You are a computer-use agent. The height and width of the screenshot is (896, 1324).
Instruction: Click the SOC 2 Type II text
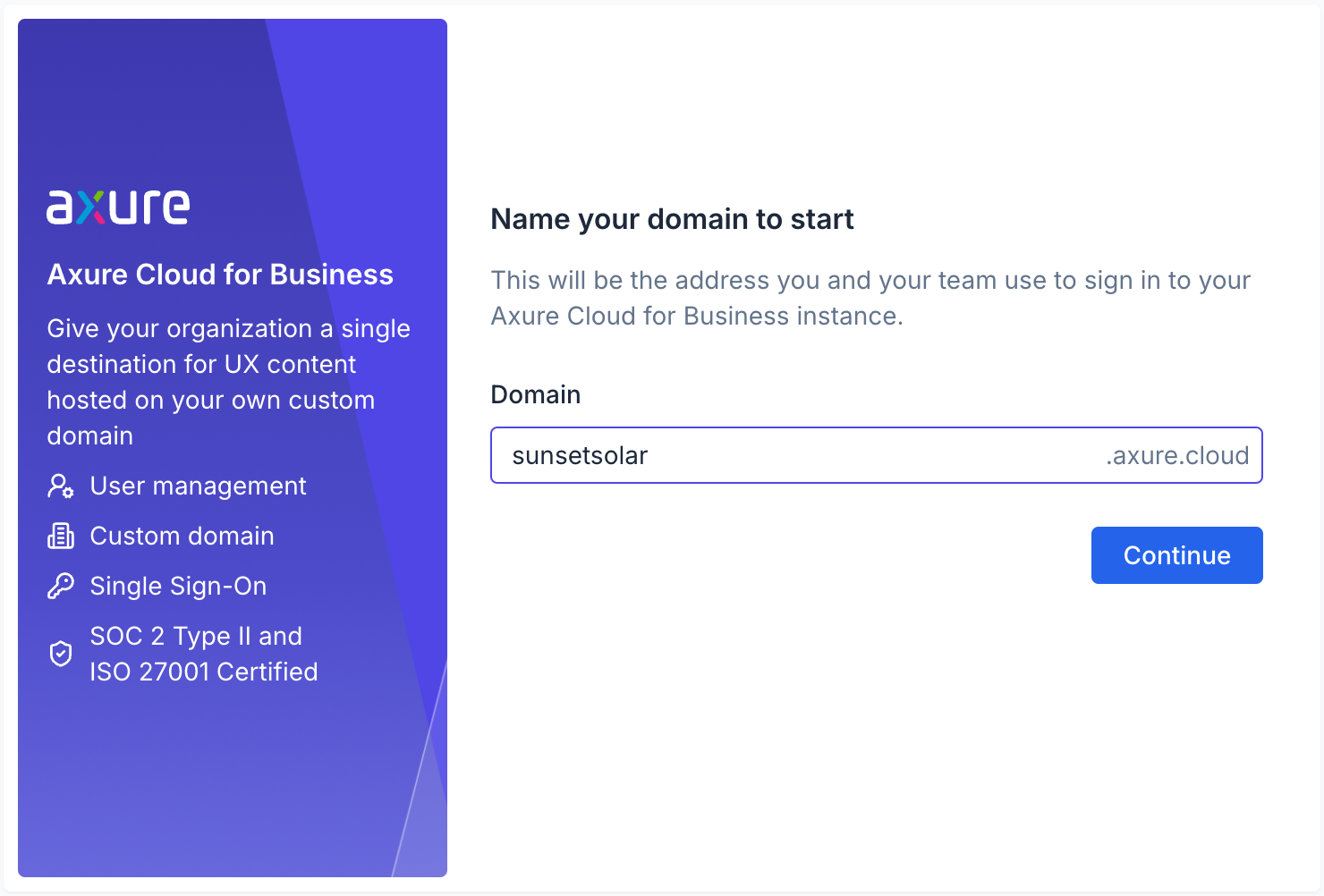[x=196, y=637]
